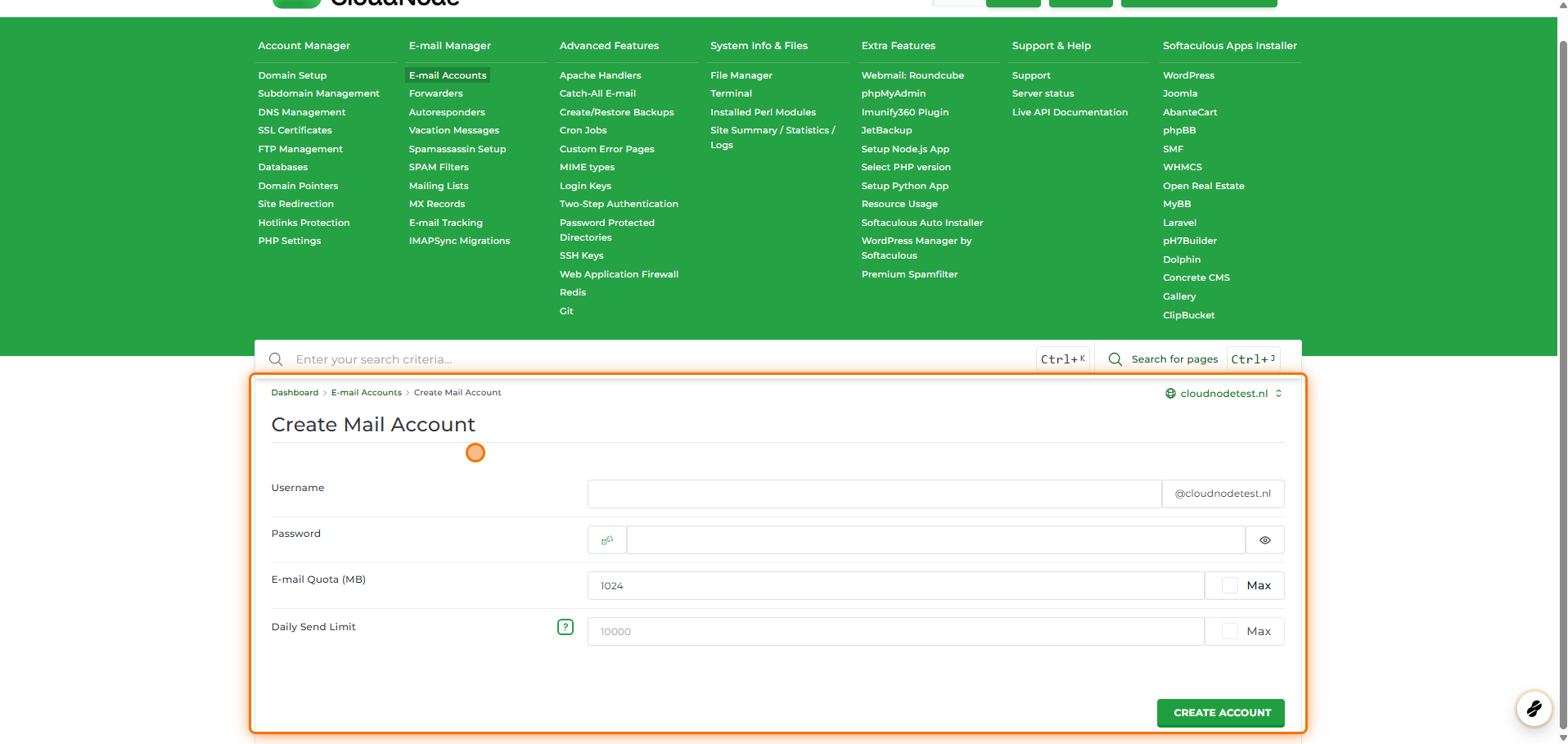Screen dimensions: 1568x744
Task: Click the domain selector up-down chevron arrows
Action: coord(1278,394)
